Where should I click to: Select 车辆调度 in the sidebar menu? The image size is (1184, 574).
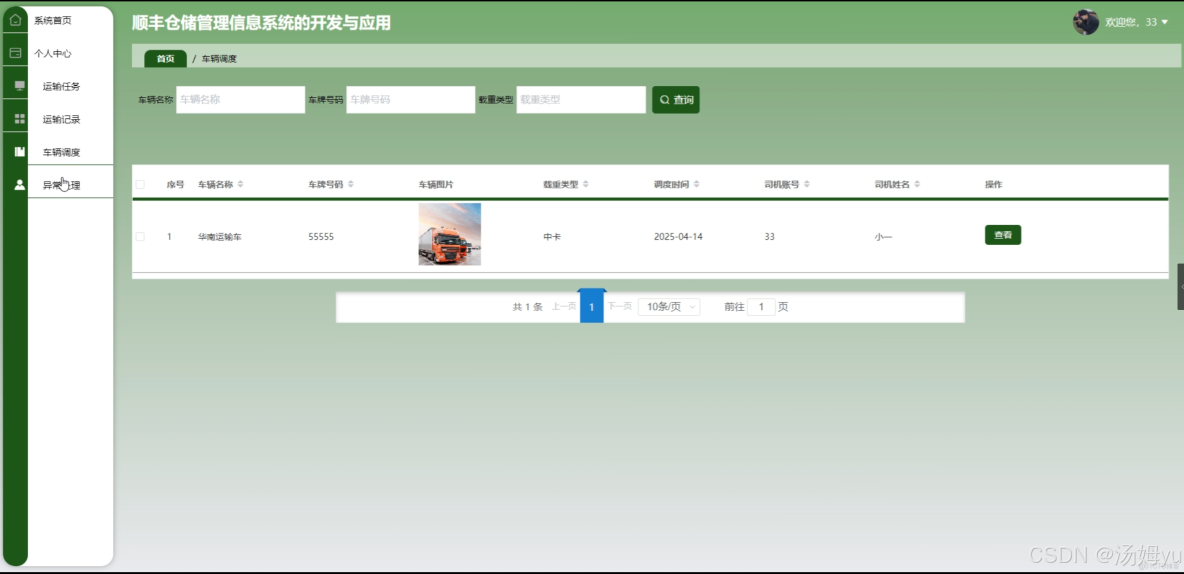point(61,152)
